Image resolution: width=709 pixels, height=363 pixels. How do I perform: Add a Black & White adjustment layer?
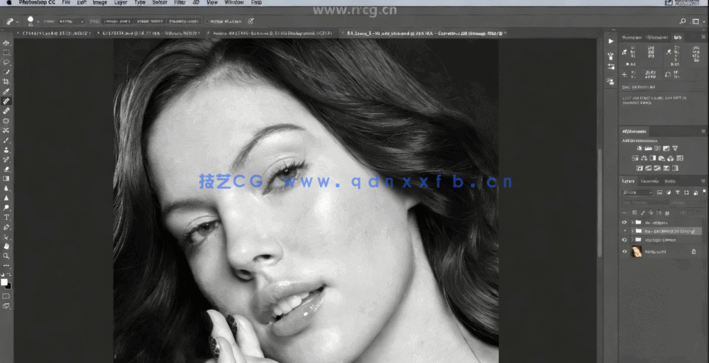coord(652,158)
